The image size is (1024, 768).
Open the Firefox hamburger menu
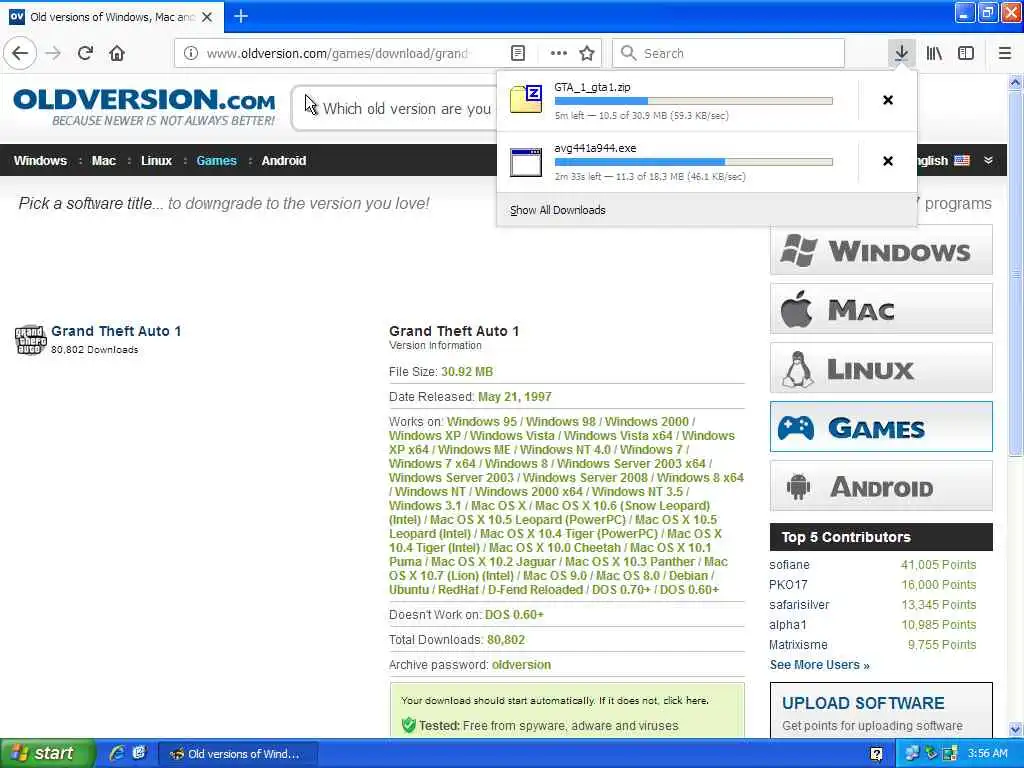[1005, 53]
